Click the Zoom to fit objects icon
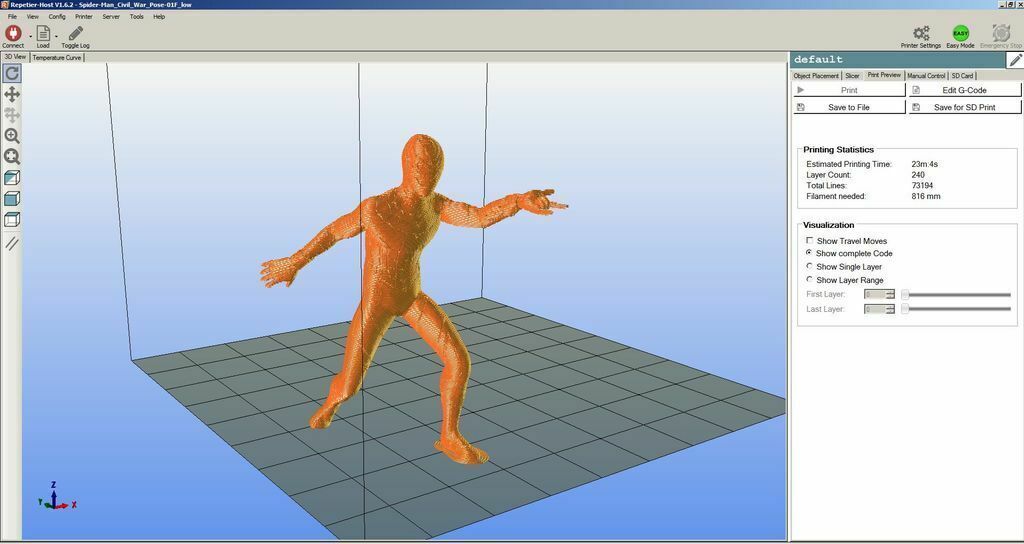The width and height of the screenshot is (1024, 544). tap(12, 157)
